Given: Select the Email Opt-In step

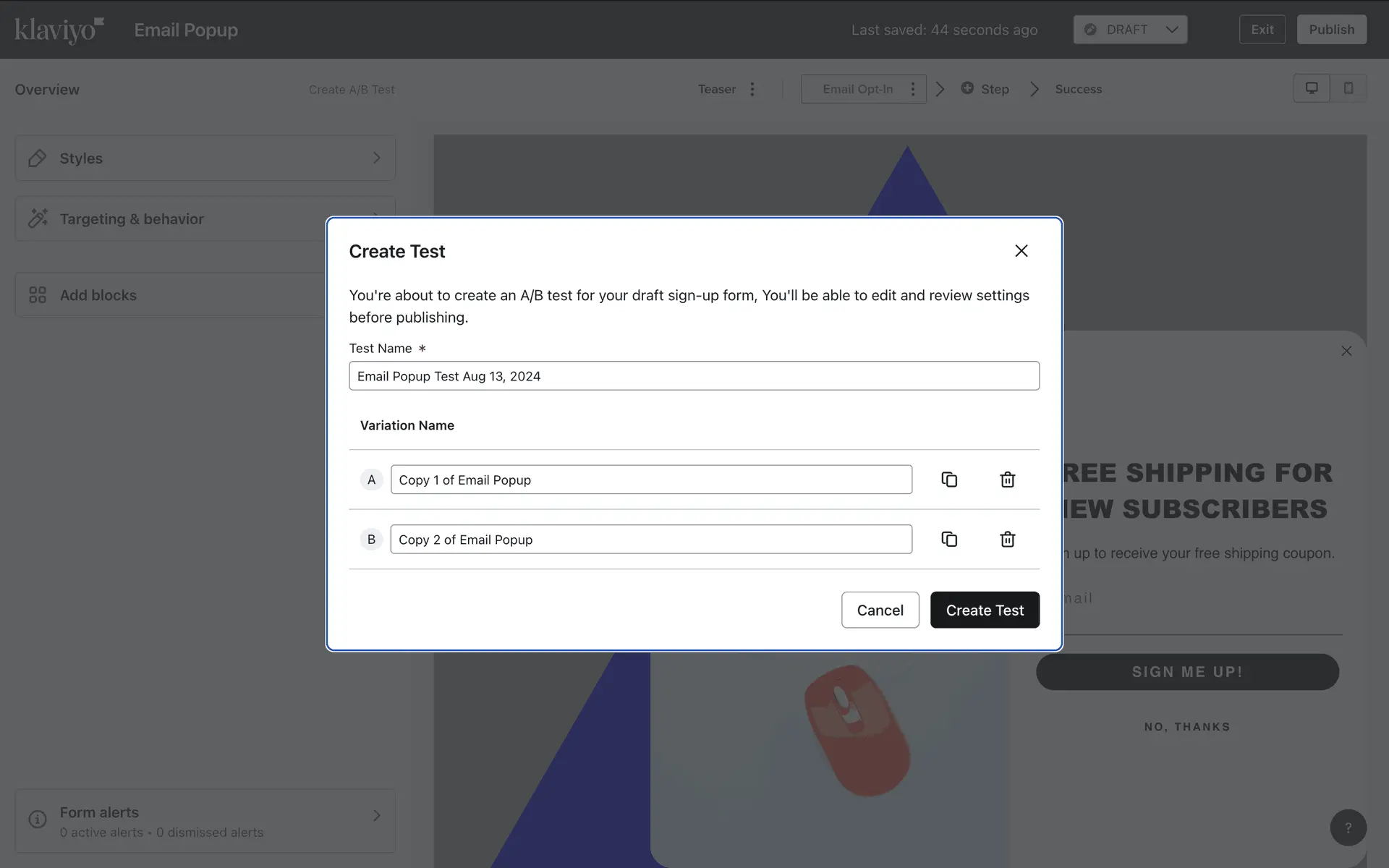Looking at the screenshot, I should [x=857, y=89].
